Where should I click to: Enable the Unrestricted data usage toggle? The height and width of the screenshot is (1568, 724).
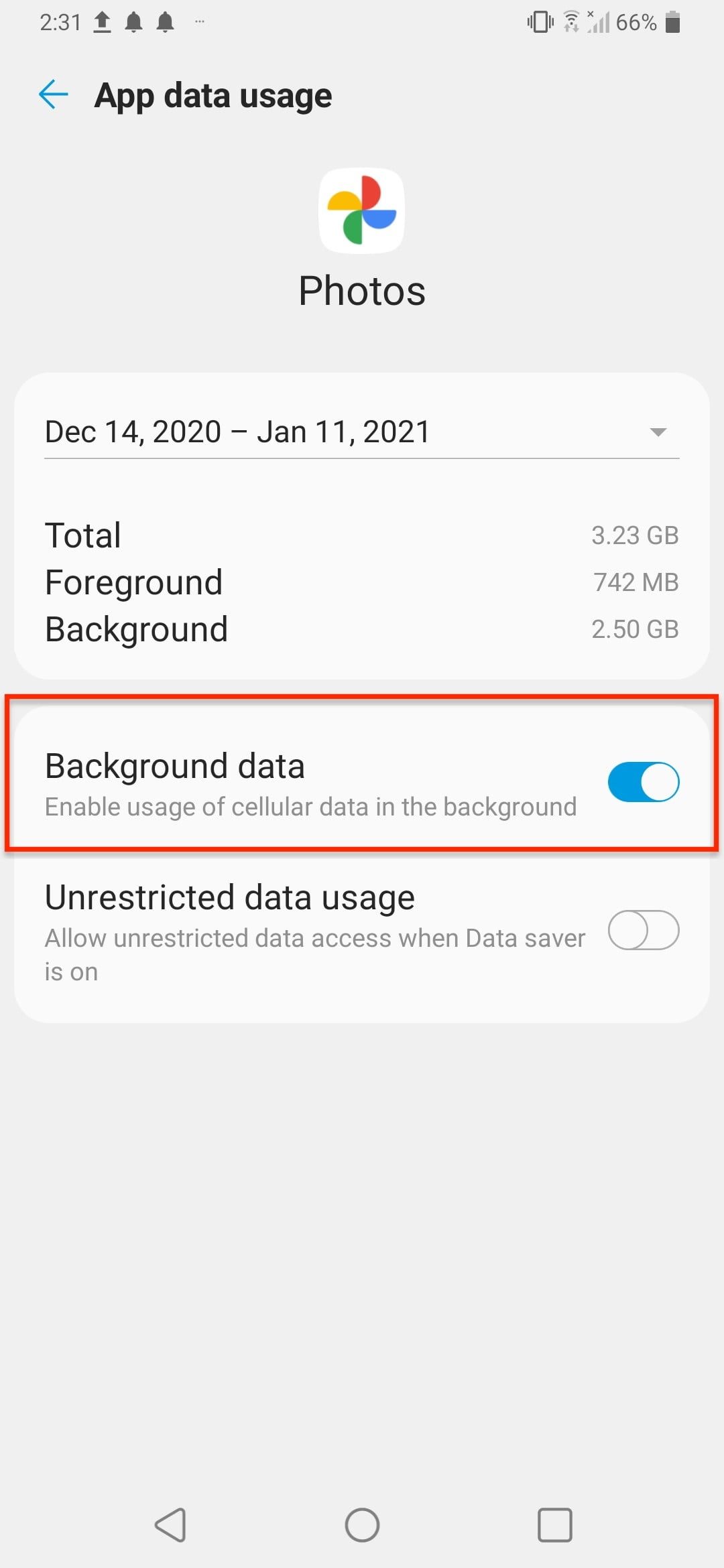[x=643, y=930]
